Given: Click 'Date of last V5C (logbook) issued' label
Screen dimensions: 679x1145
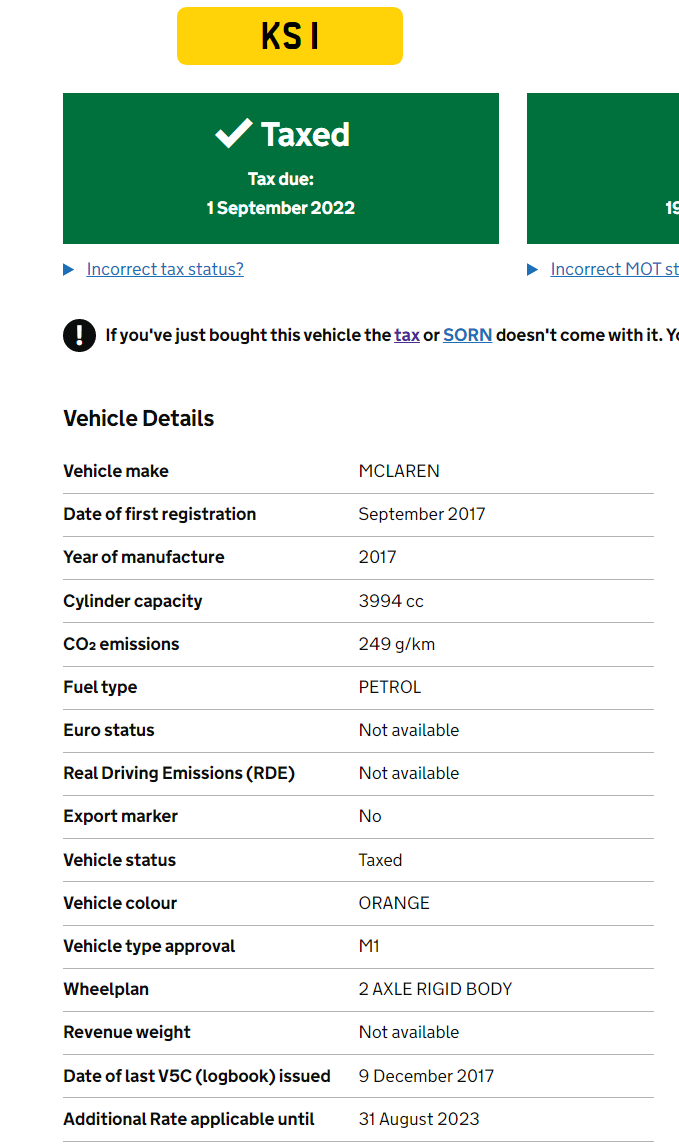Looking at the screenshot, I should [197, 1076].
